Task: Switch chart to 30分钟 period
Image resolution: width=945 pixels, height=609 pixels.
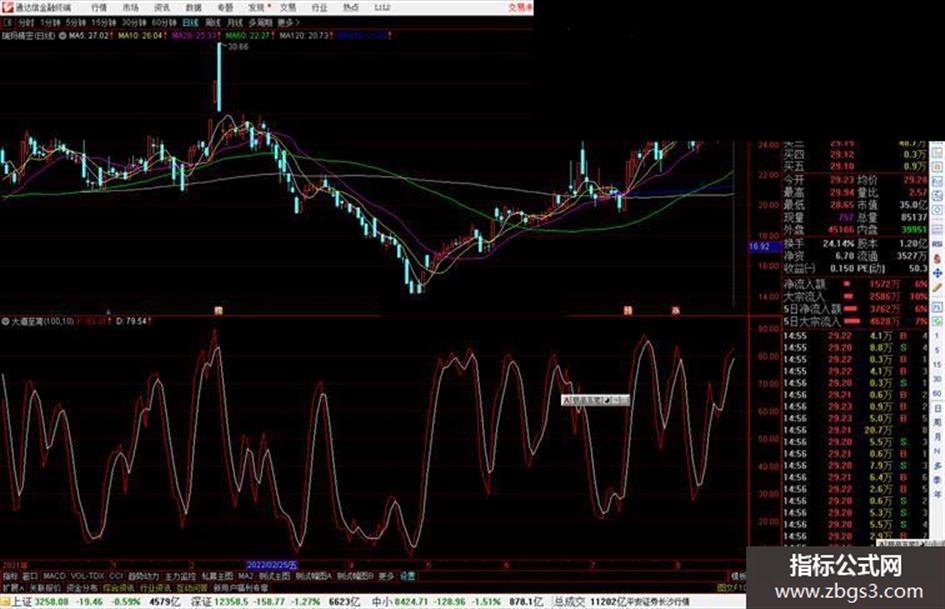Action: tap(134, 23)
